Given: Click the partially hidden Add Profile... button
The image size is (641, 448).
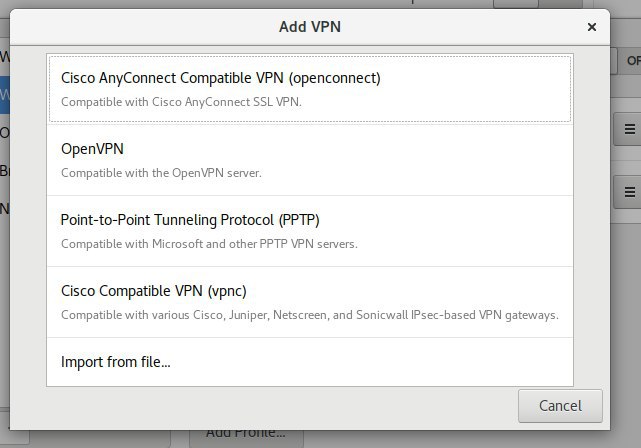Looking at the screenshot, I should pyautogui.click(x=246, y=437).
